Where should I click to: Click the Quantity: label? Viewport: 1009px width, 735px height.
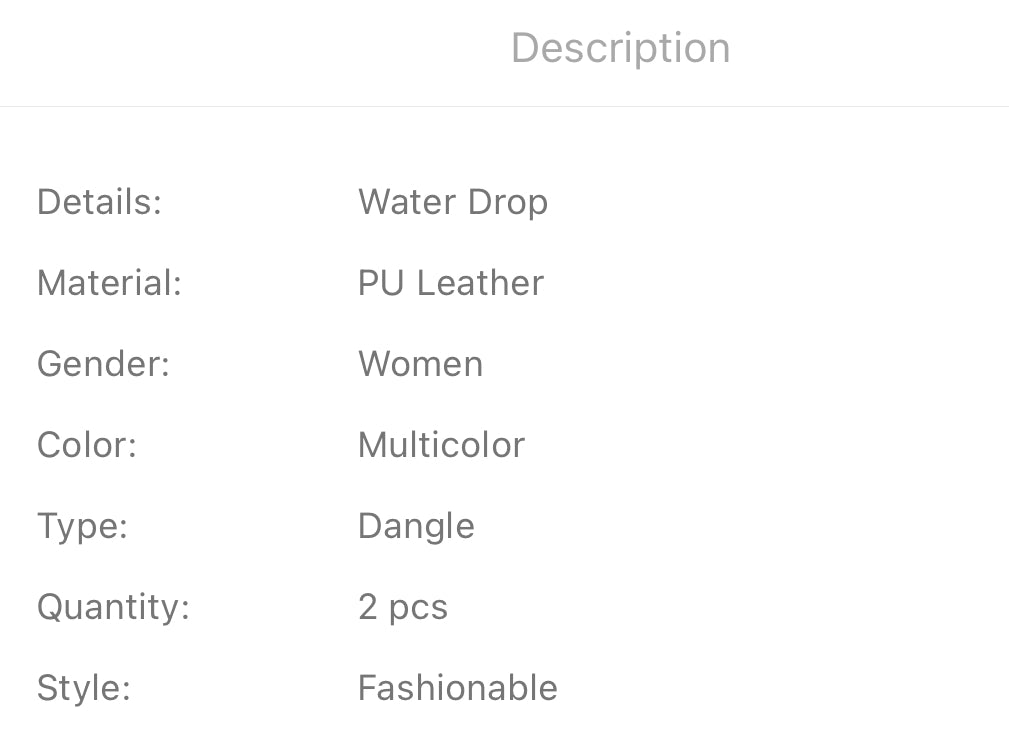[113, 607]
